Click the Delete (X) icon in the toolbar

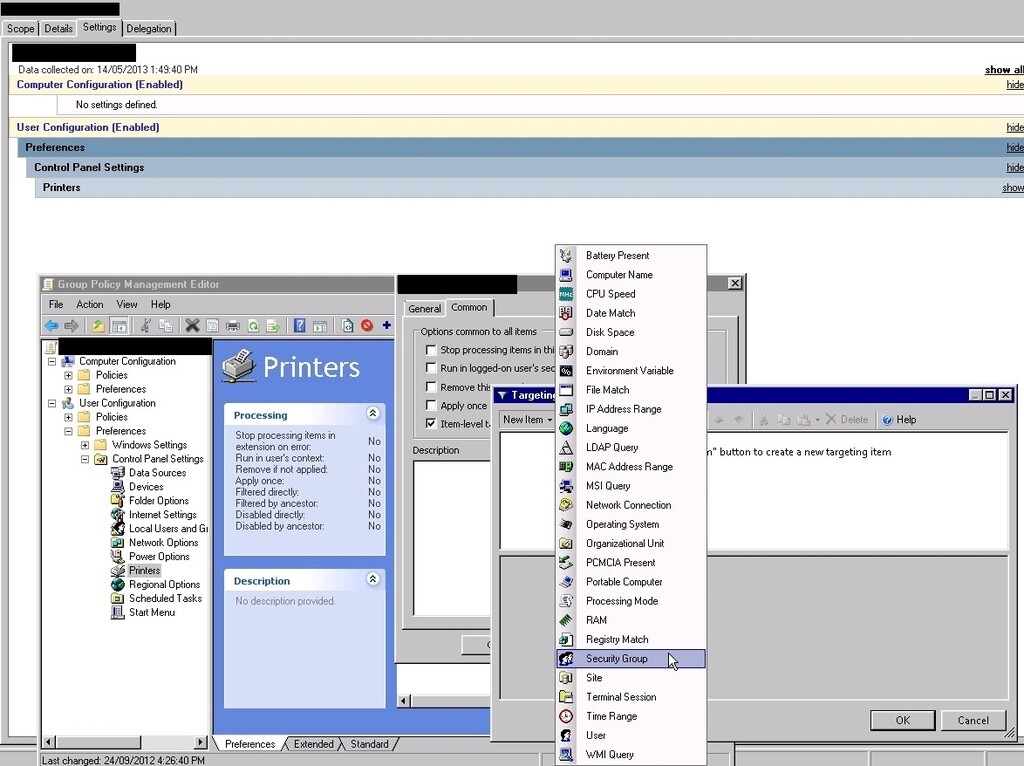193,324
